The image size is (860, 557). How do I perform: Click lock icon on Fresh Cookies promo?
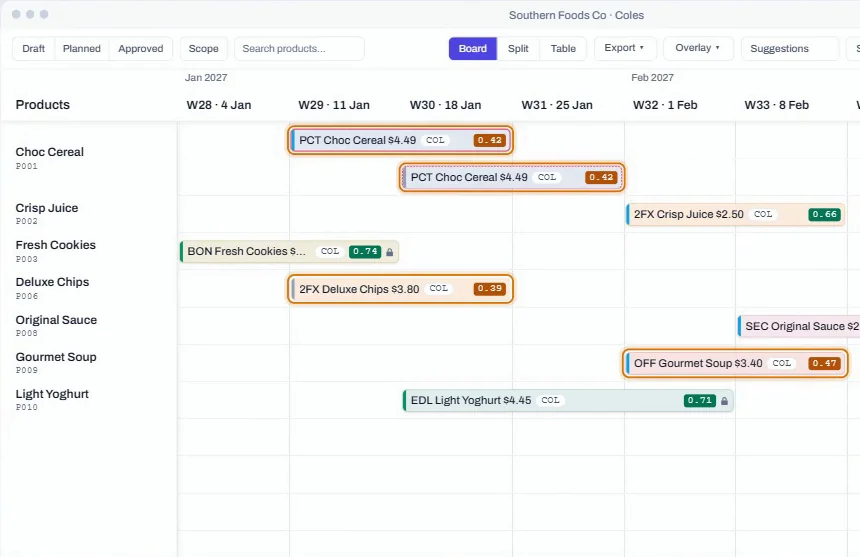[389, 252]
